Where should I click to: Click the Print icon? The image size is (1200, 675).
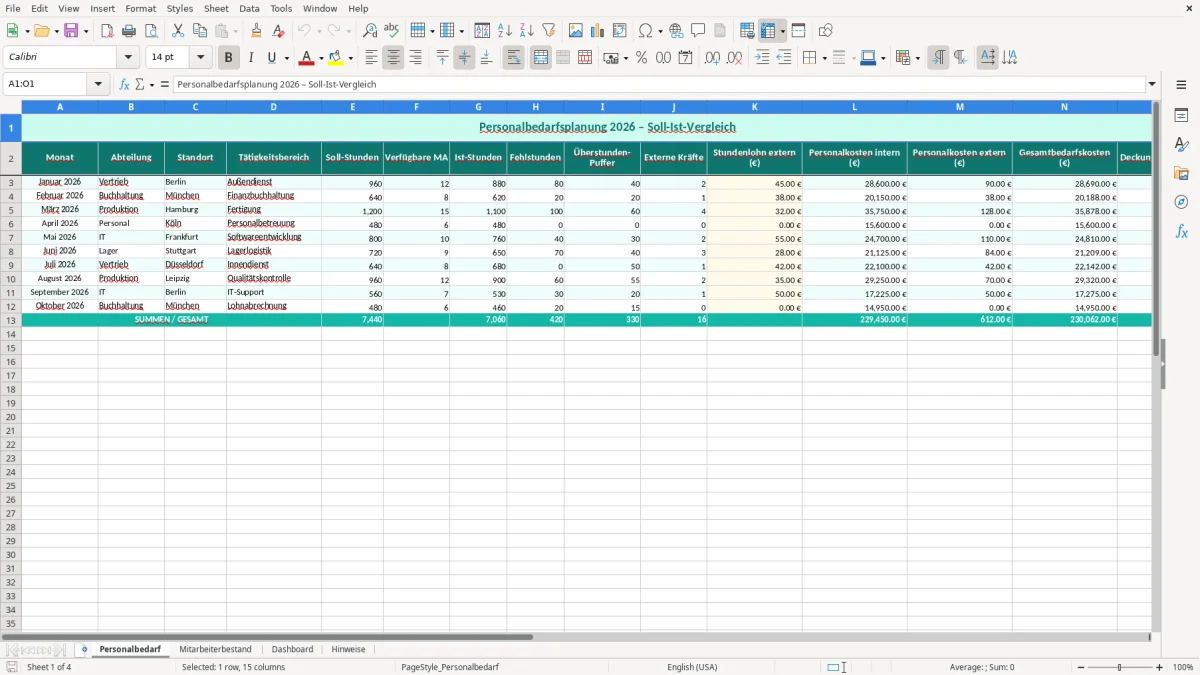click(129, 31)
